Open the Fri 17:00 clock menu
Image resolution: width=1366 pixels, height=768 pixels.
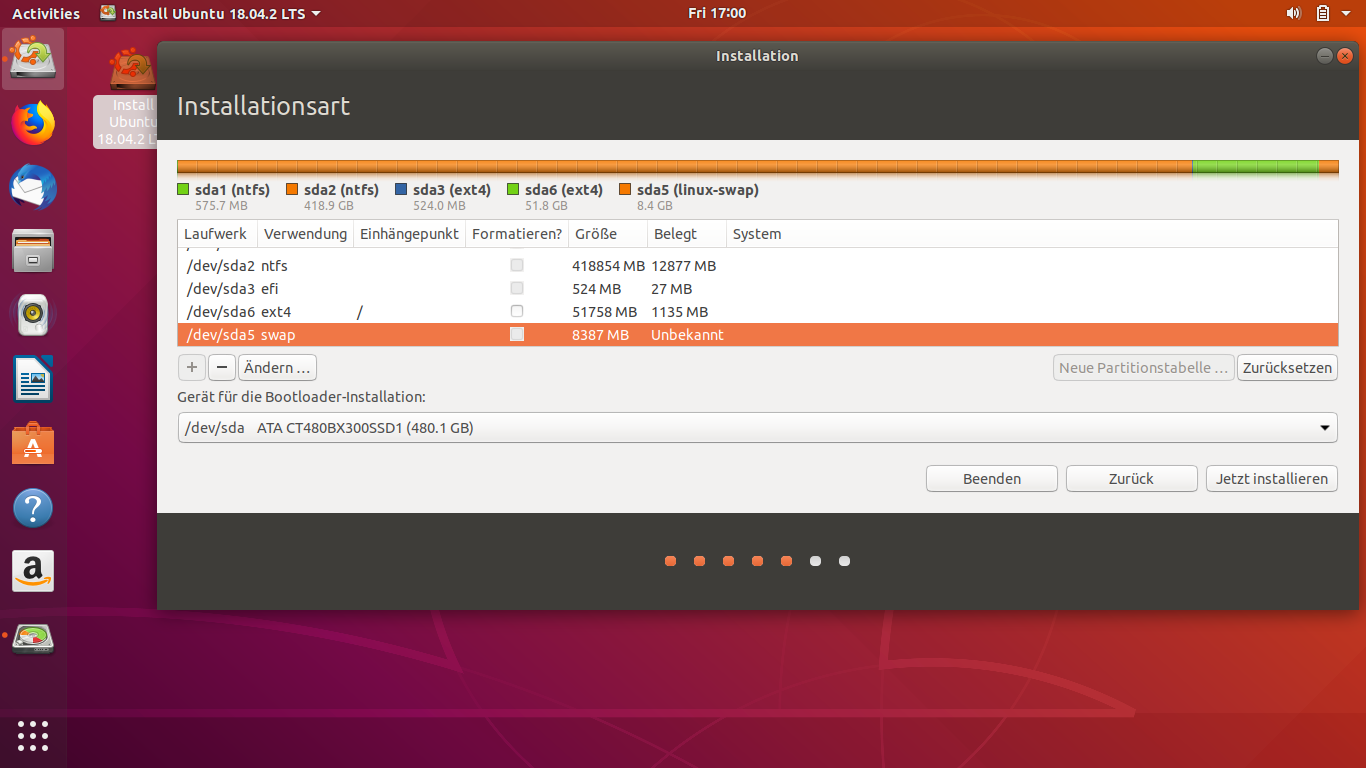(717, 13)
